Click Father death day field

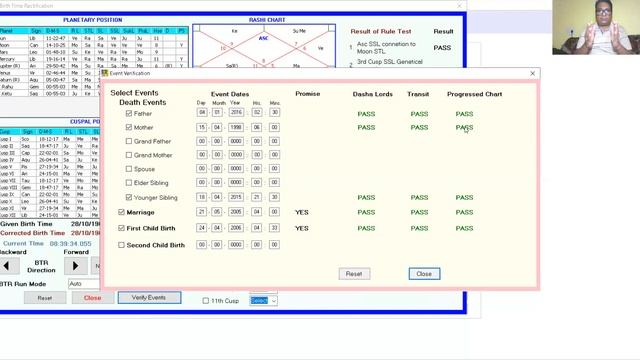click(x=202, y=112)
